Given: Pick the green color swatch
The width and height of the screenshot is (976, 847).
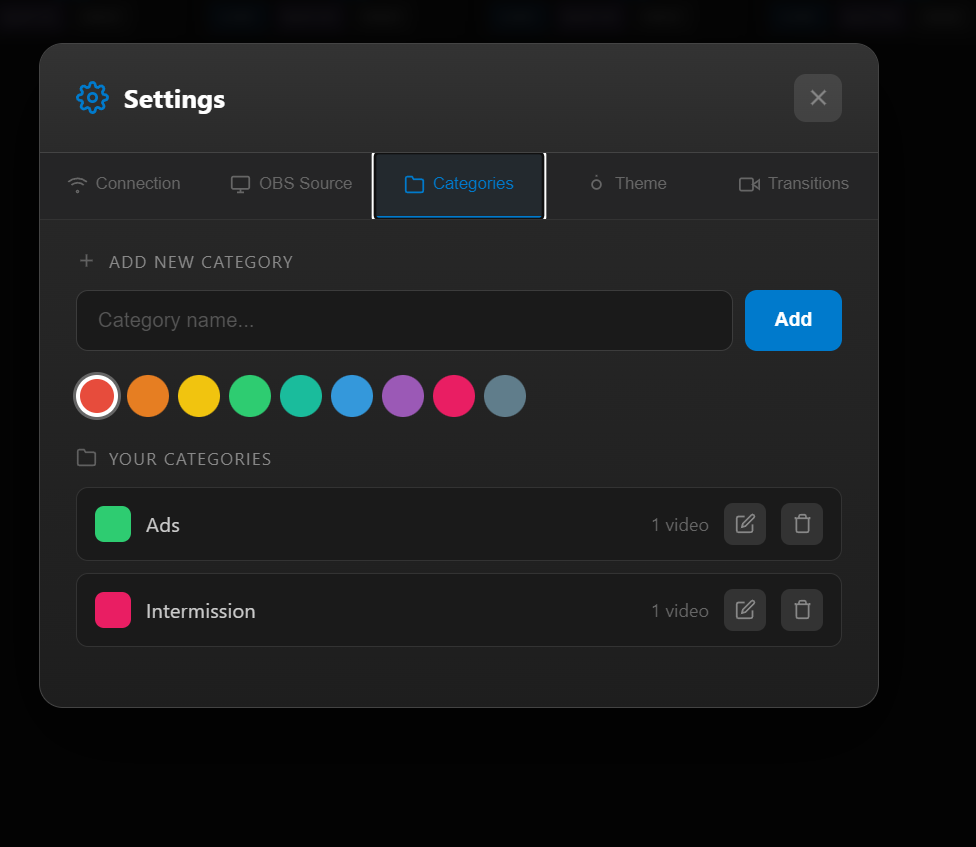Looking at the screenshot, I should coord(250,396).
